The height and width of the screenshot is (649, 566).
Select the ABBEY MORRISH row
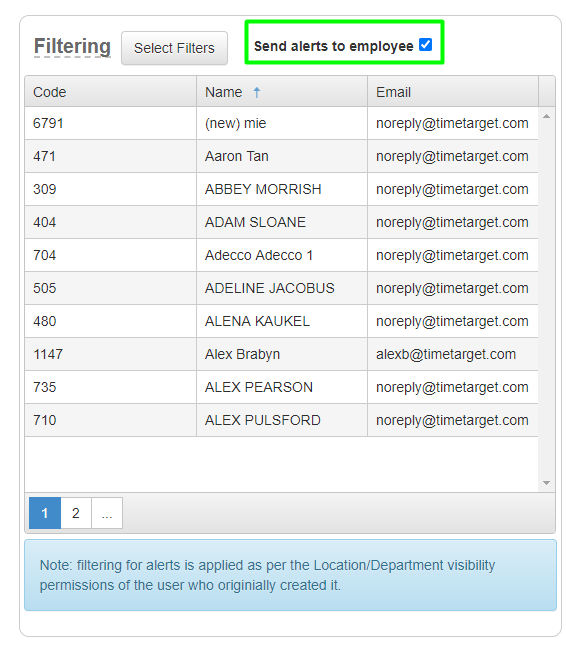[282, 189]
